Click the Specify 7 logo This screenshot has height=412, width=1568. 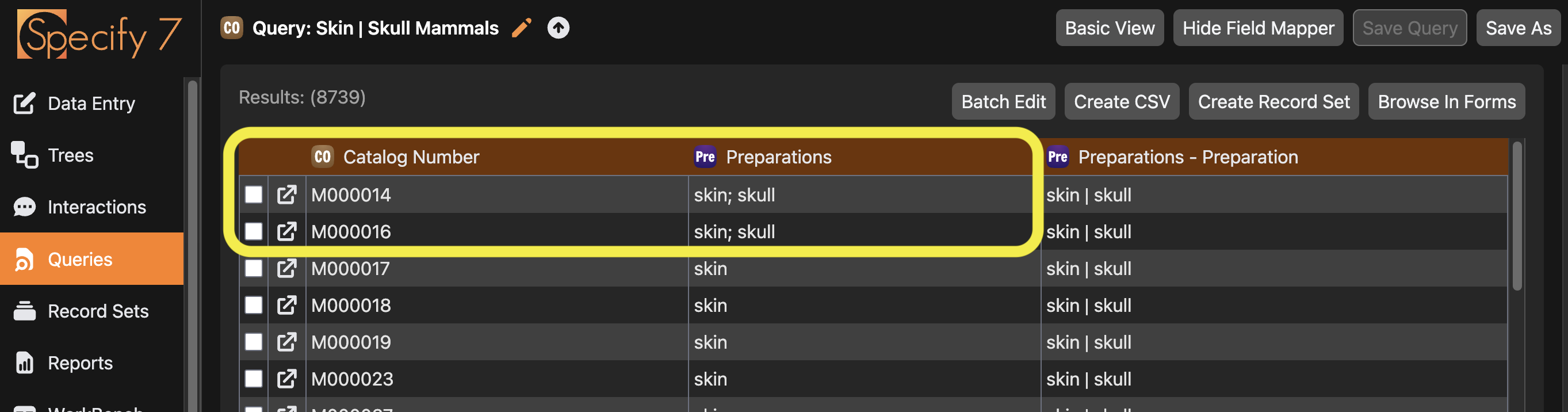99,34
